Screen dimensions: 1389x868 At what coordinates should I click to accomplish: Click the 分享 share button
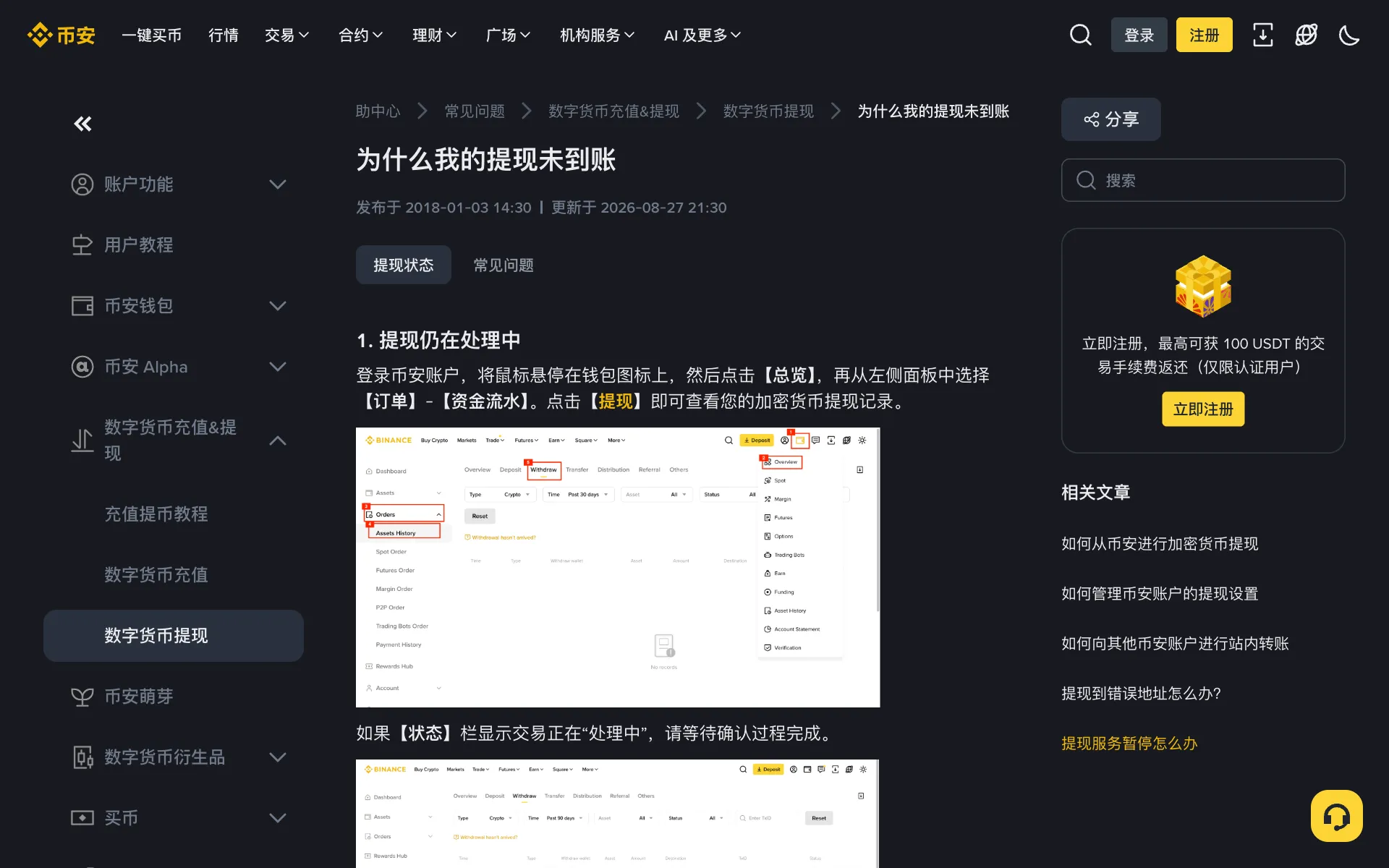1111,119
